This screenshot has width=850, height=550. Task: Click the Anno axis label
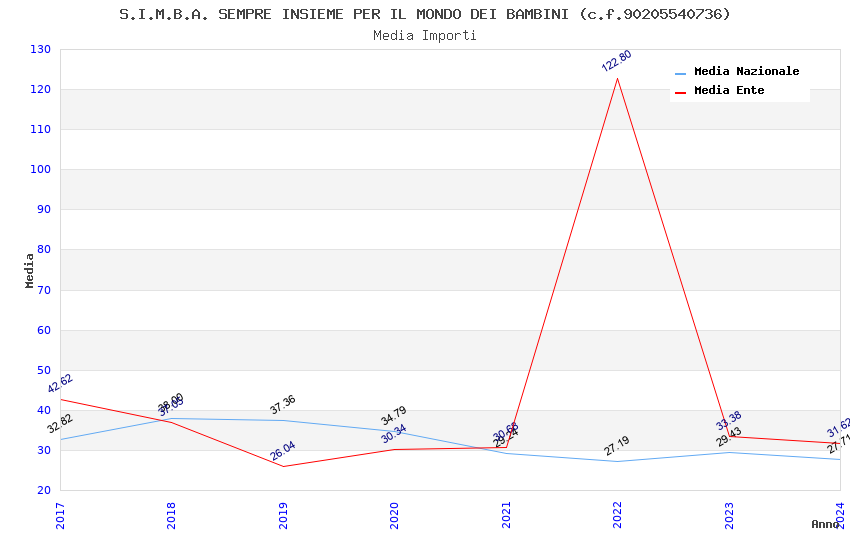[825, 524]
